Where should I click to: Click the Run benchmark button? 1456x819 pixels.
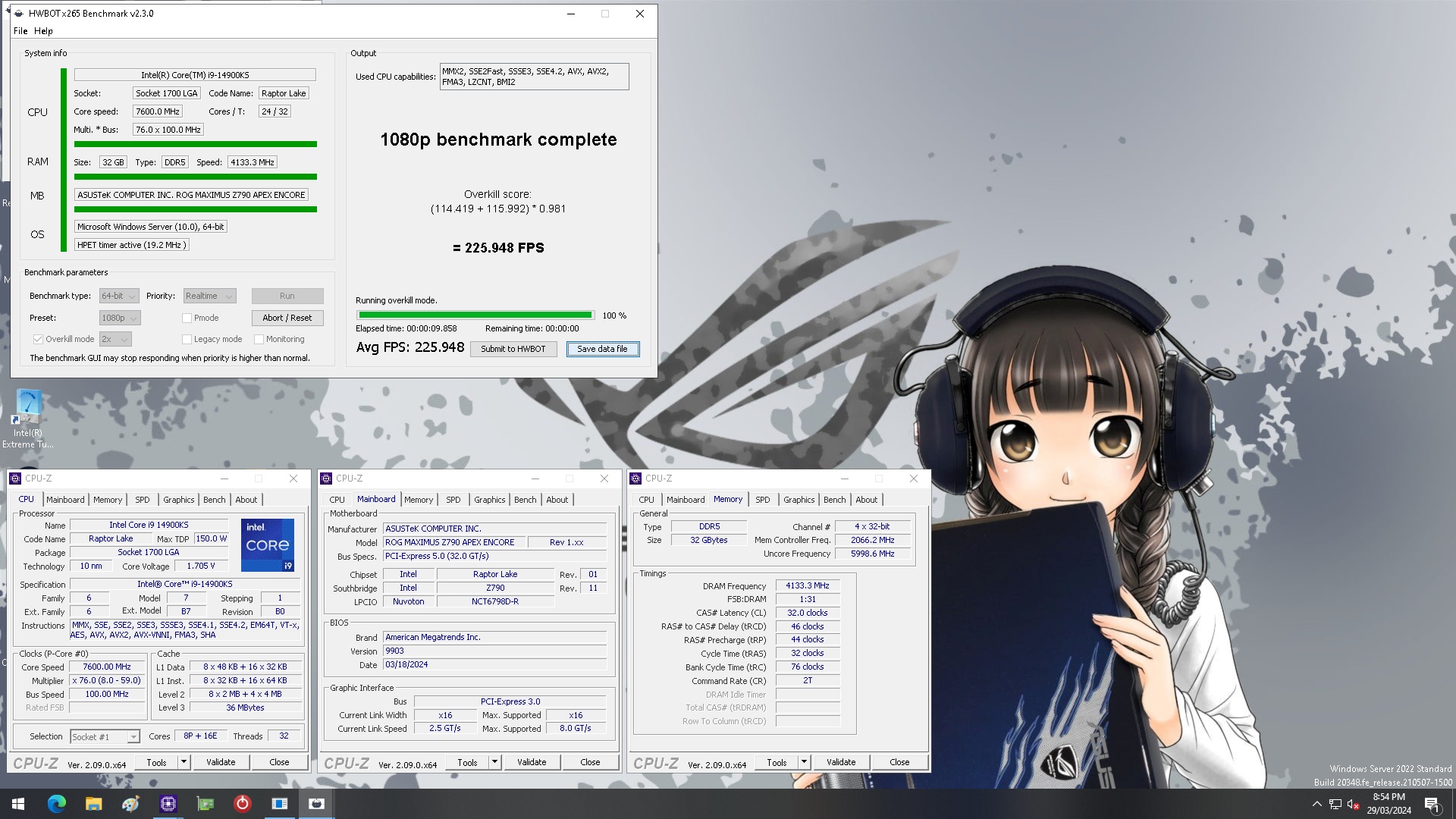click(287, 296)
